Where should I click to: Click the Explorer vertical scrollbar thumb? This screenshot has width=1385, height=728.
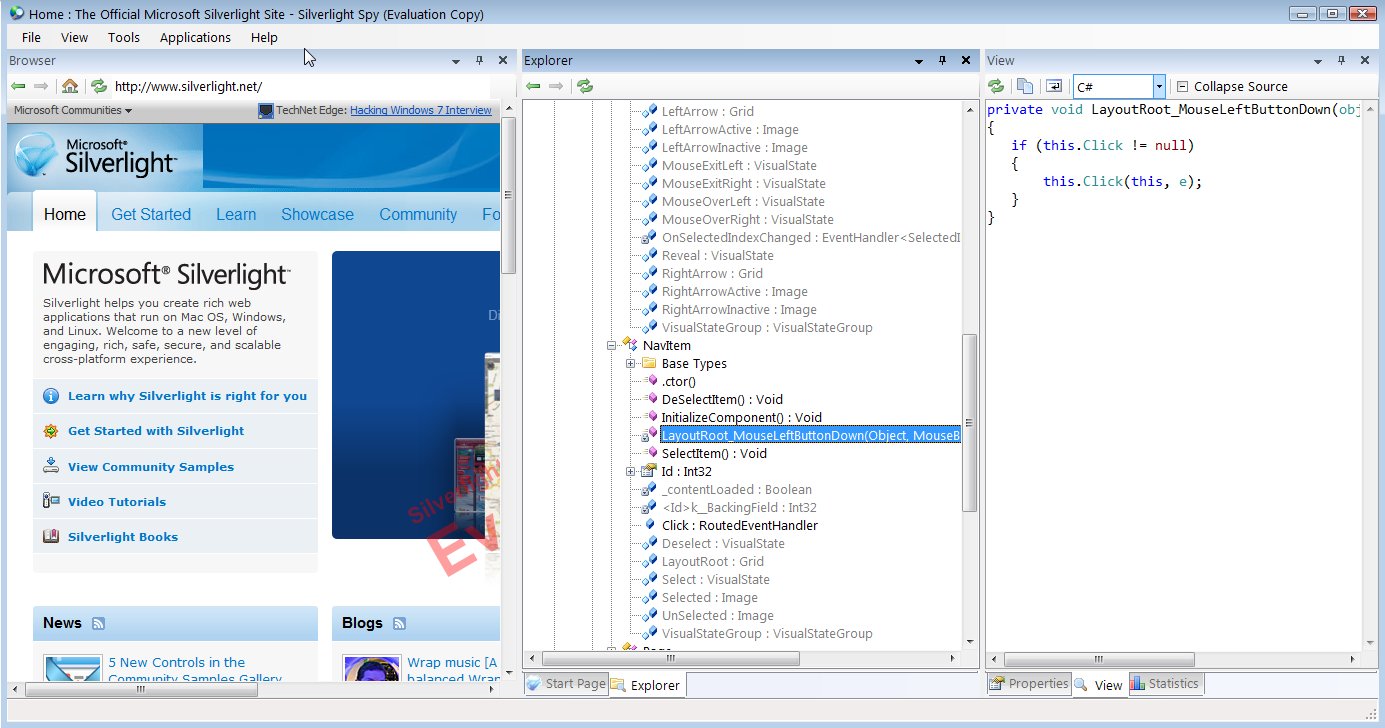[x=969, y=423]
